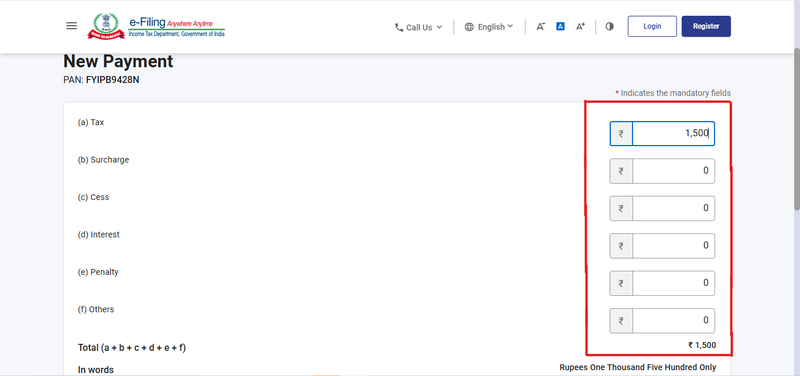Image resolution: width=800 pixels, height=376 pixels.
Task: Click the (b) Surcharge label
Action: [x=103, y=160]
